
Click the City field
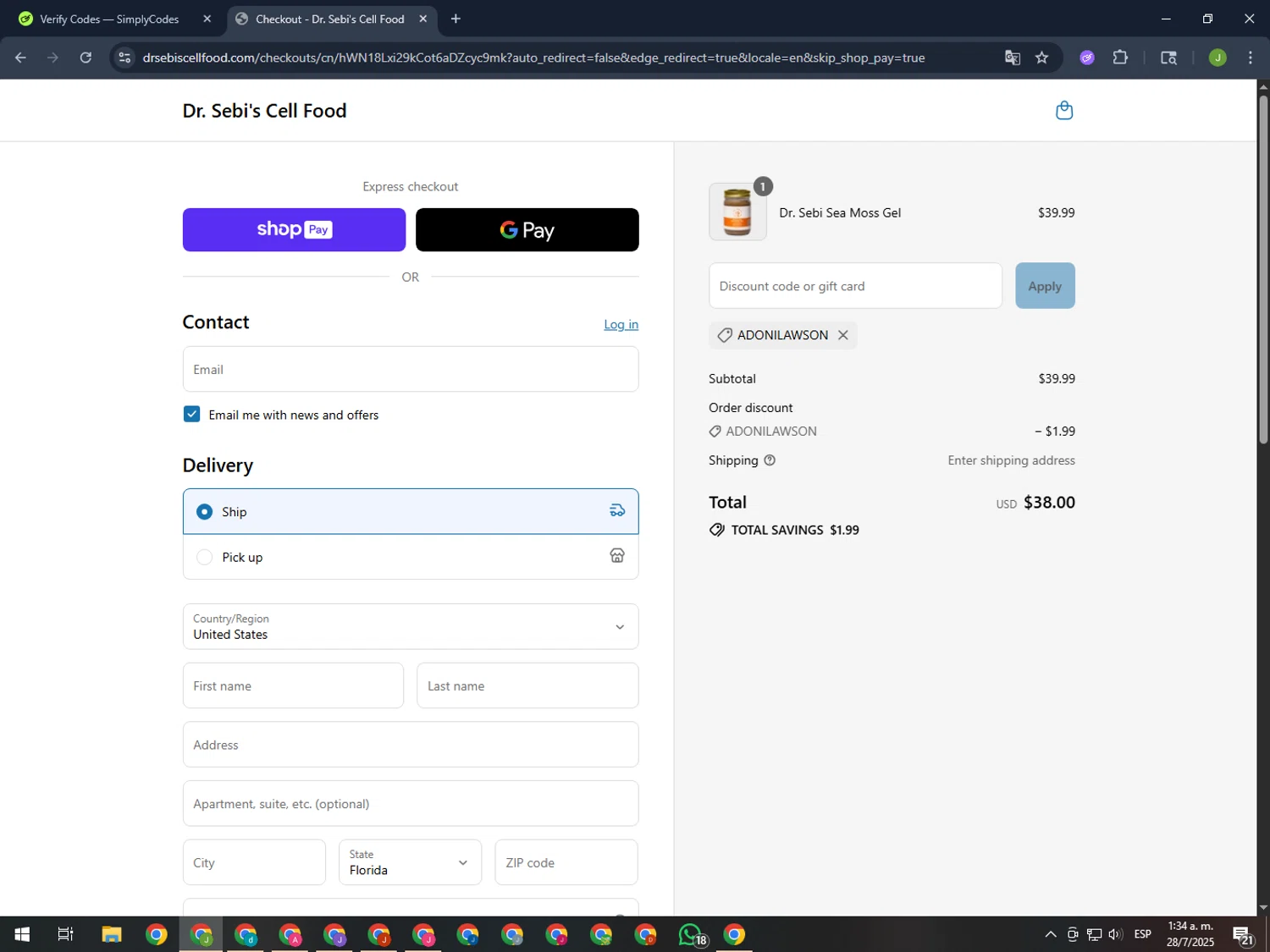click(x=254, y=862)
